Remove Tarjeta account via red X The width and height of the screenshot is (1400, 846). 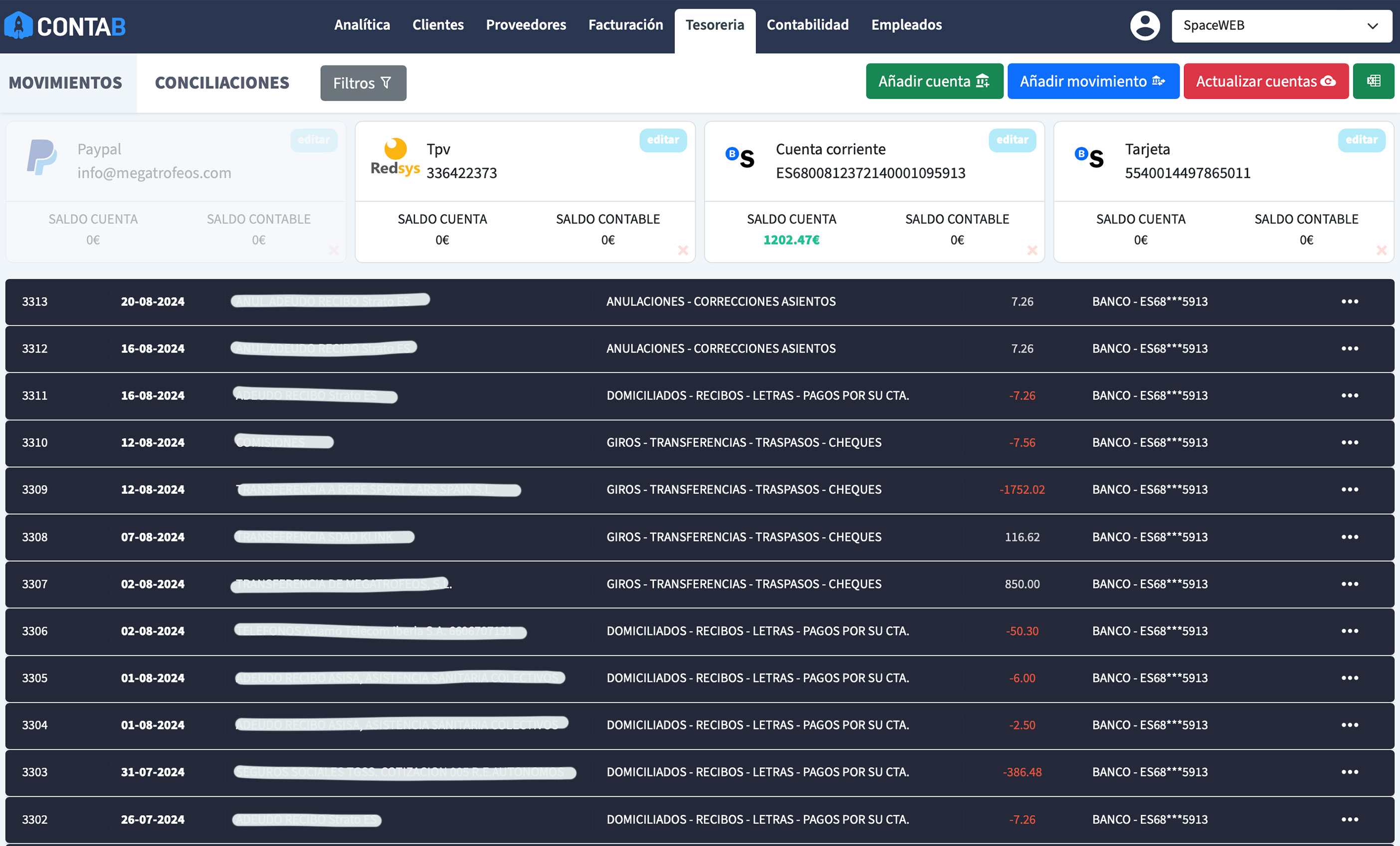point(1381,250)
